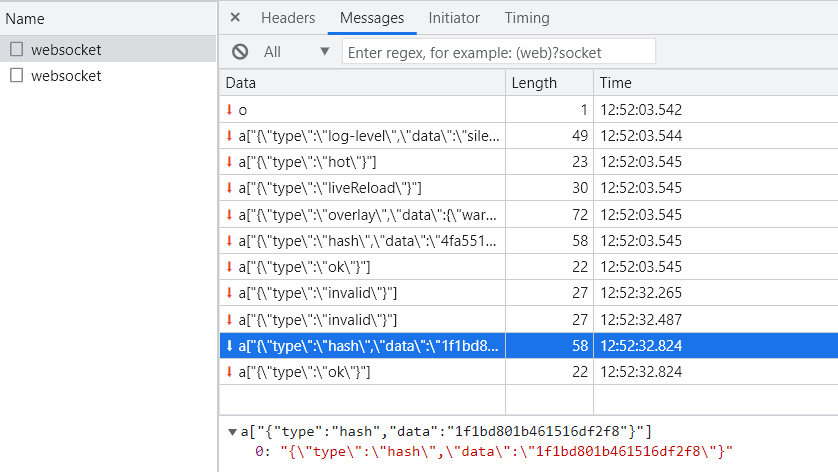Viewport: 838px width, 472px height.
Task: Close the request details pane
Action: click(235, 18)
